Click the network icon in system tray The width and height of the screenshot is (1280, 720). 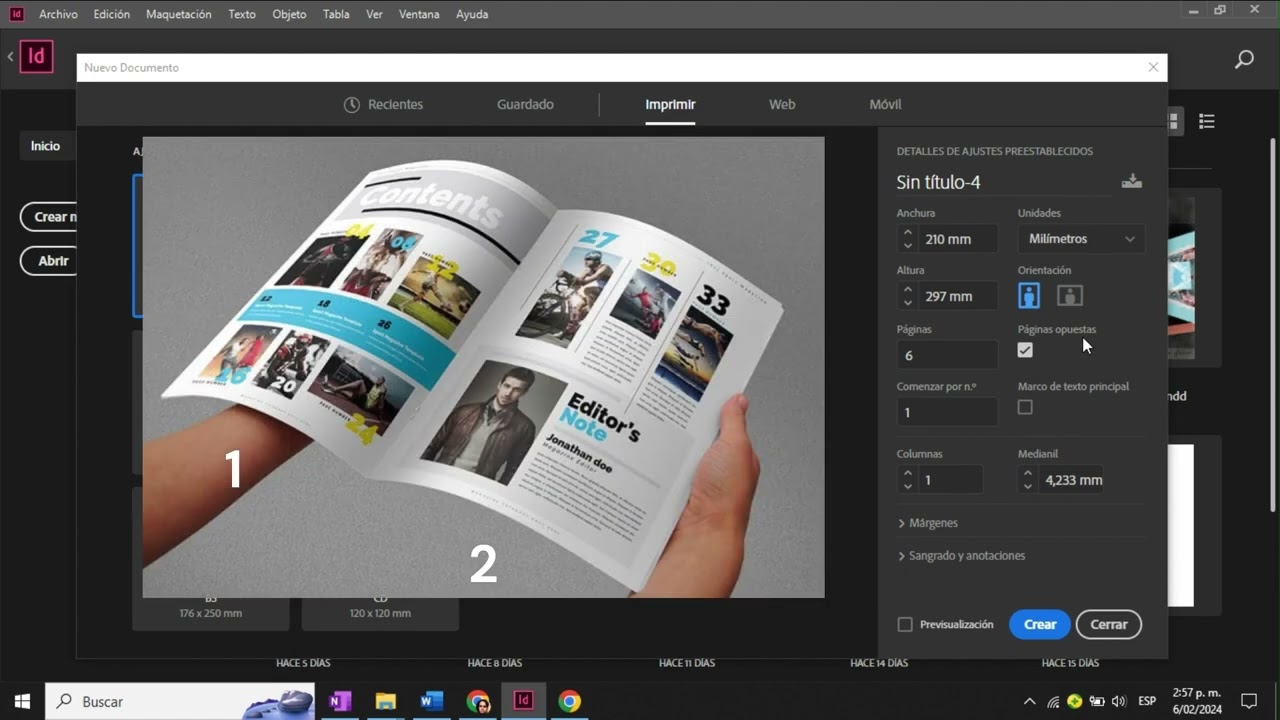pyautogui.click(x=1052, y=701)
